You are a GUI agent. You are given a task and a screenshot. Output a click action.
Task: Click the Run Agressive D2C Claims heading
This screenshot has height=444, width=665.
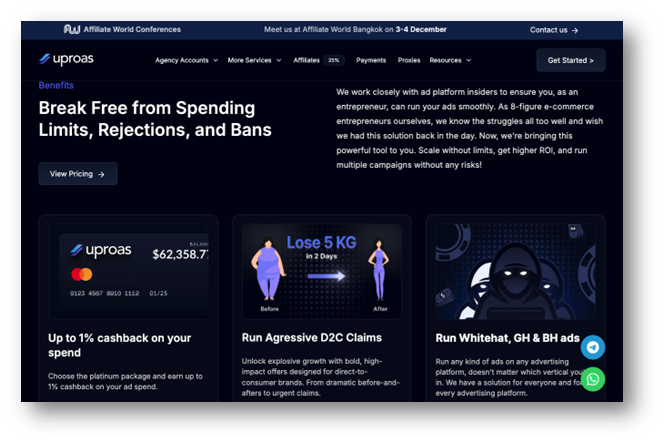pyautogui.click(x=312, y=338)
